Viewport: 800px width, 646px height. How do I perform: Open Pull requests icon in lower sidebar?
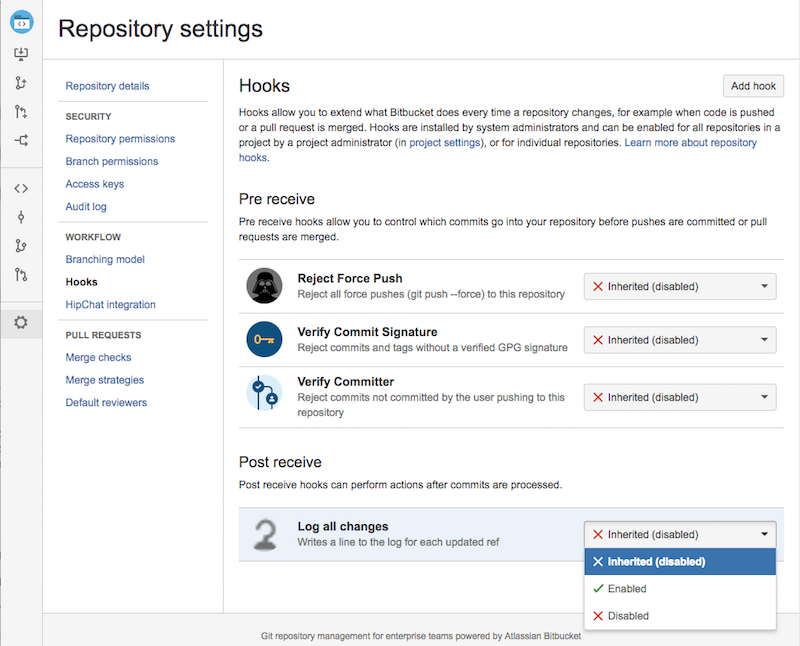coord(21,275)
